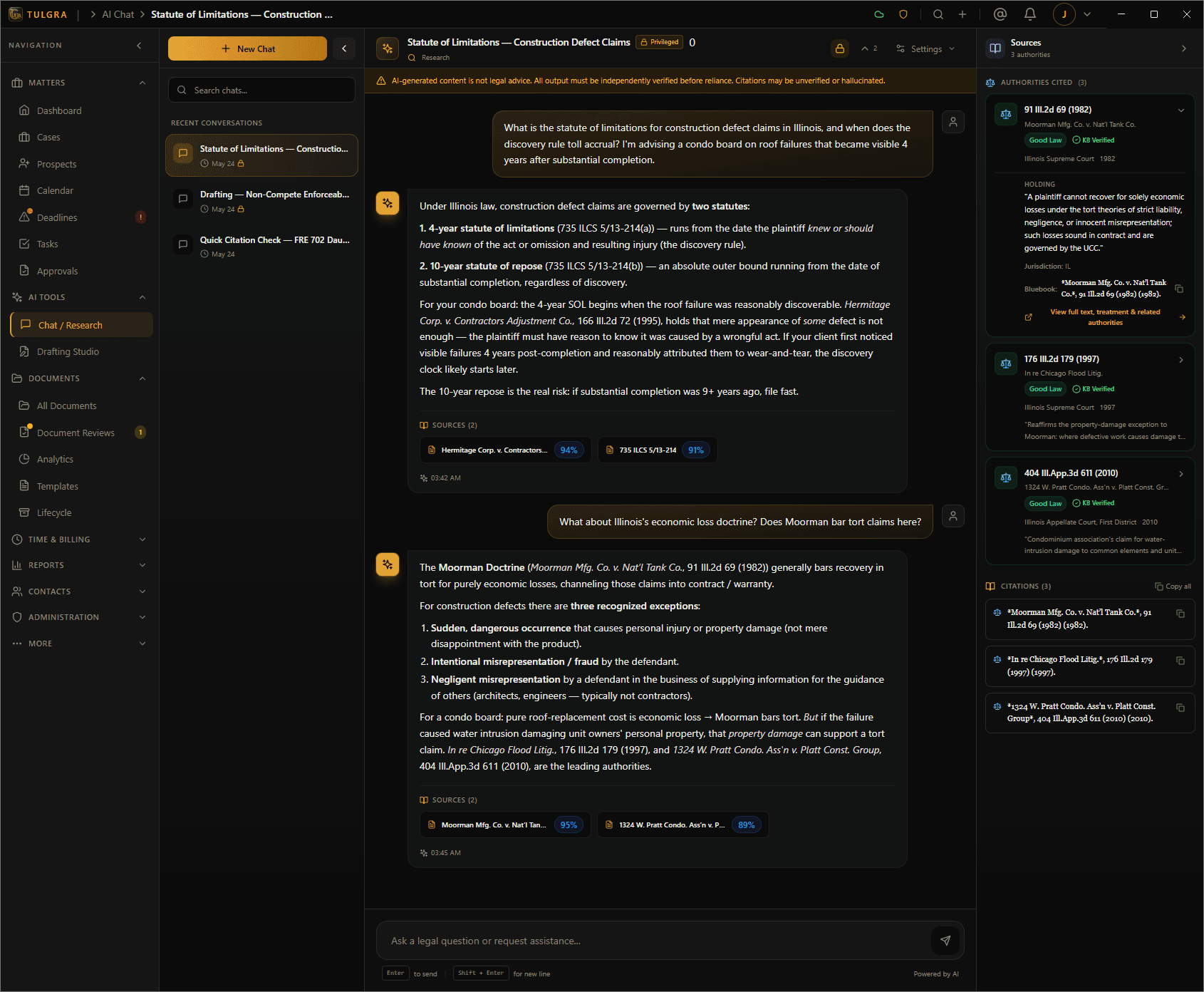
Task: Open Hermitage Corp. v. Contractors source chip
Action: (x=505, y=450)
